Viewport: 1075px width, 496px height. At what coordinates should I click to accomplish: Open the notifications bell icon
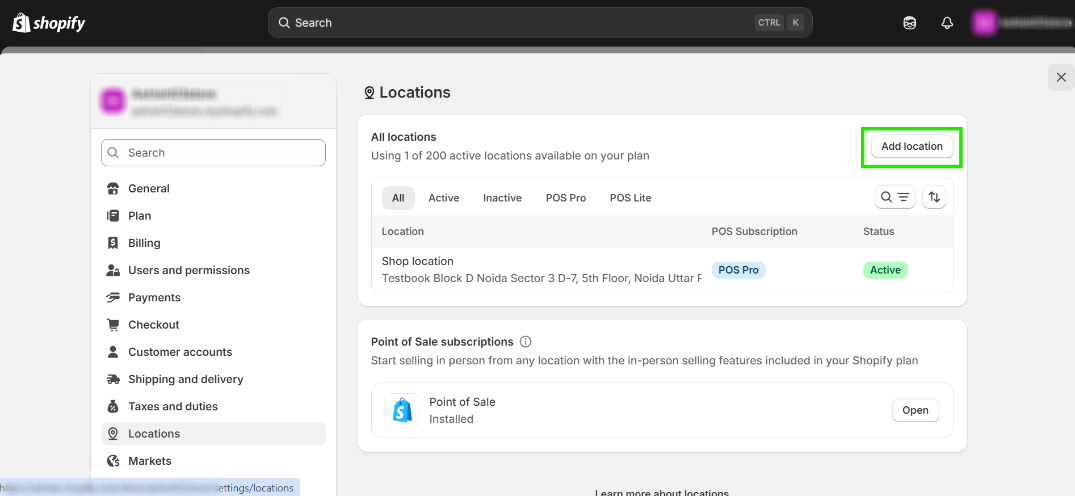947,23
